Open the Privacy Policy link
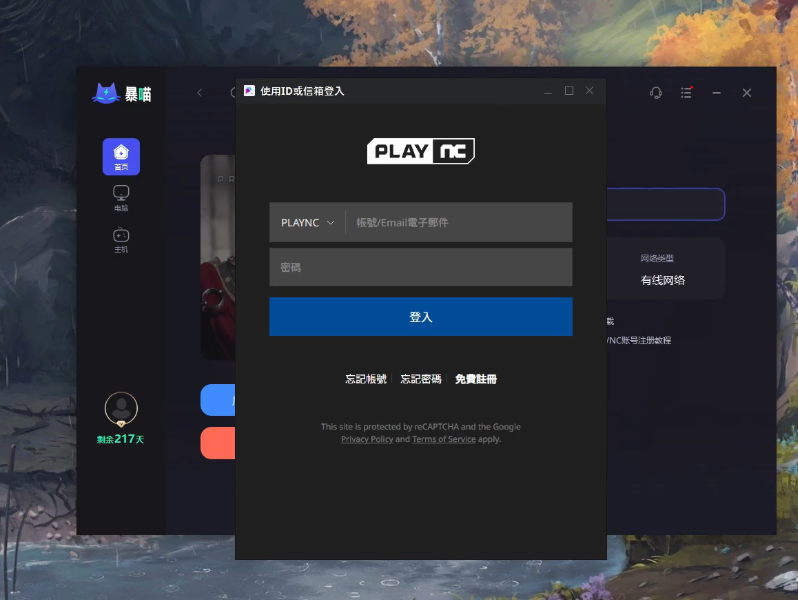This screenshot has width=798, height=600. click(x=367, y=439)
